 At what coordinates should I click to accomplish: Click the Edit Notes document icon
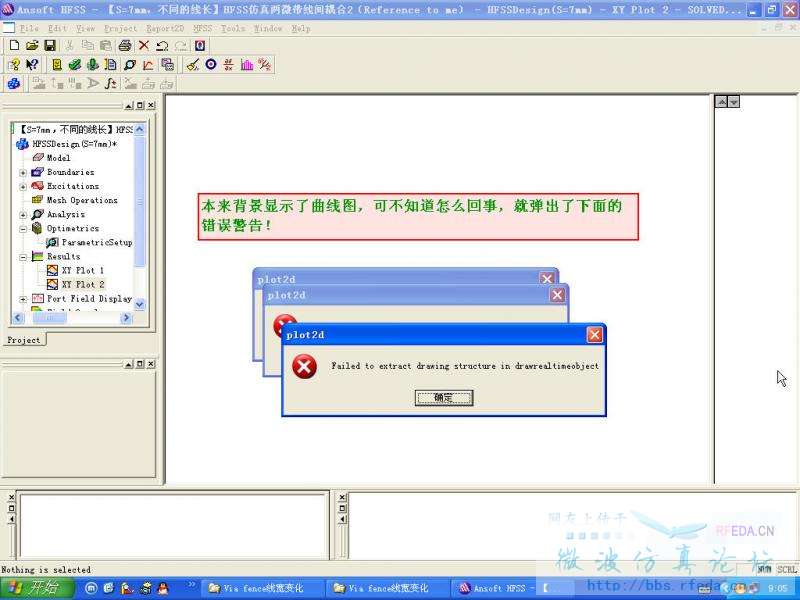point(110,65)
